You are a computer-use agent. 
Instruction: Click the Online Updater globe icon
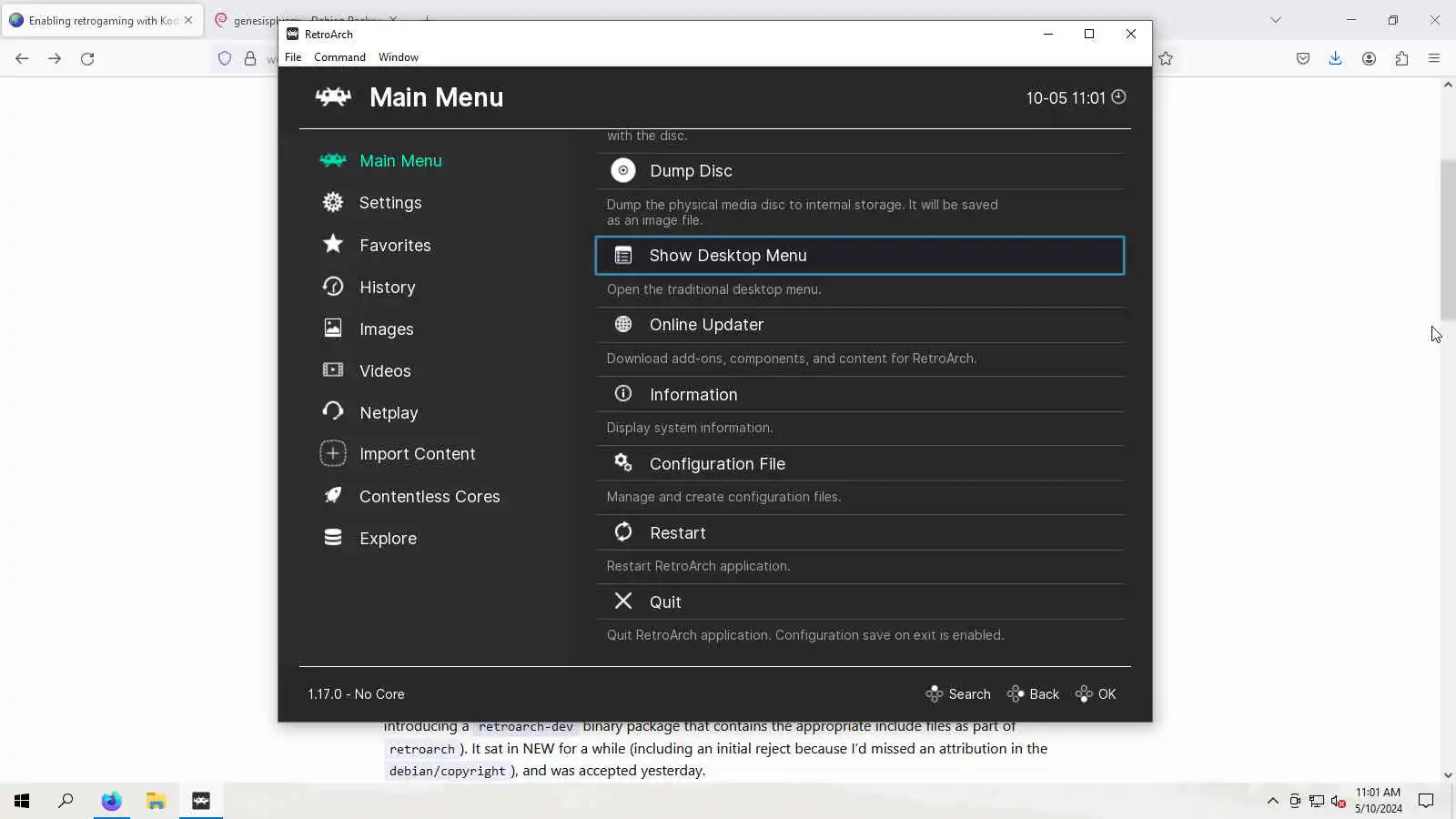point(623,324)
